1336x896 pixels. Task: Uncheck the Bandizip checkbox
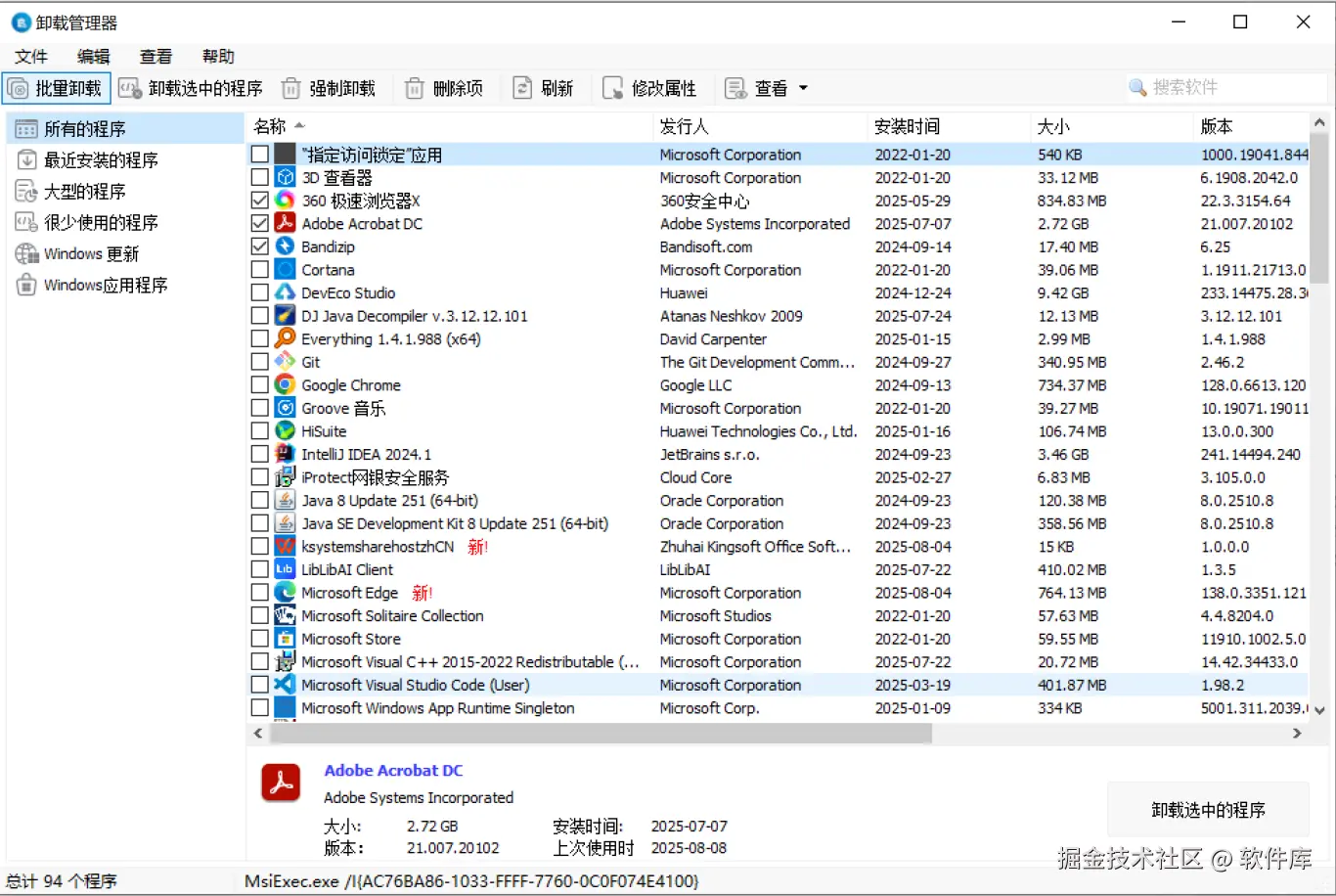(x=259, y=246)
